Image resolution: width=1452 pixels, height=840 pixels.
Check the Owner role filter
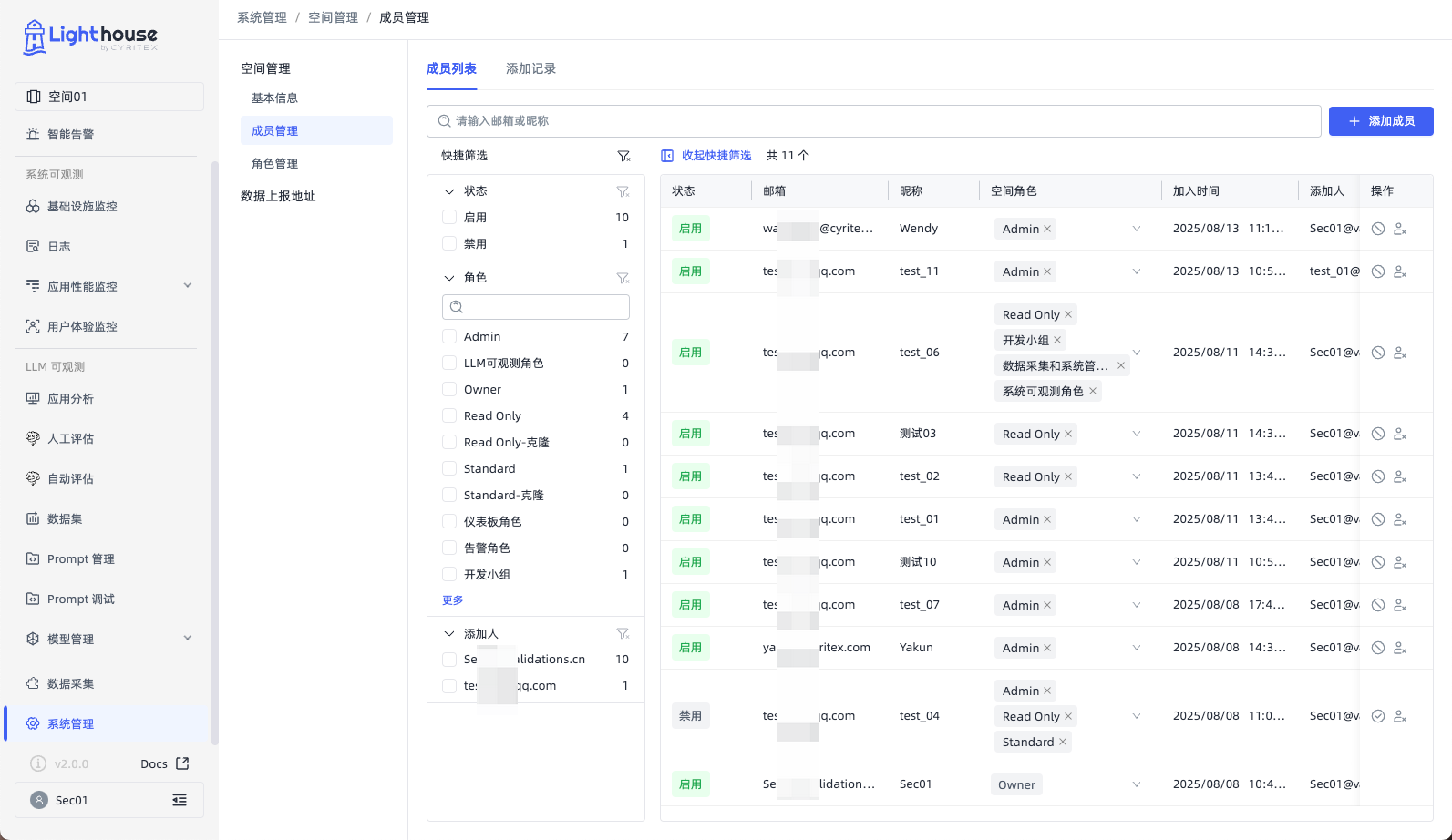449,389
